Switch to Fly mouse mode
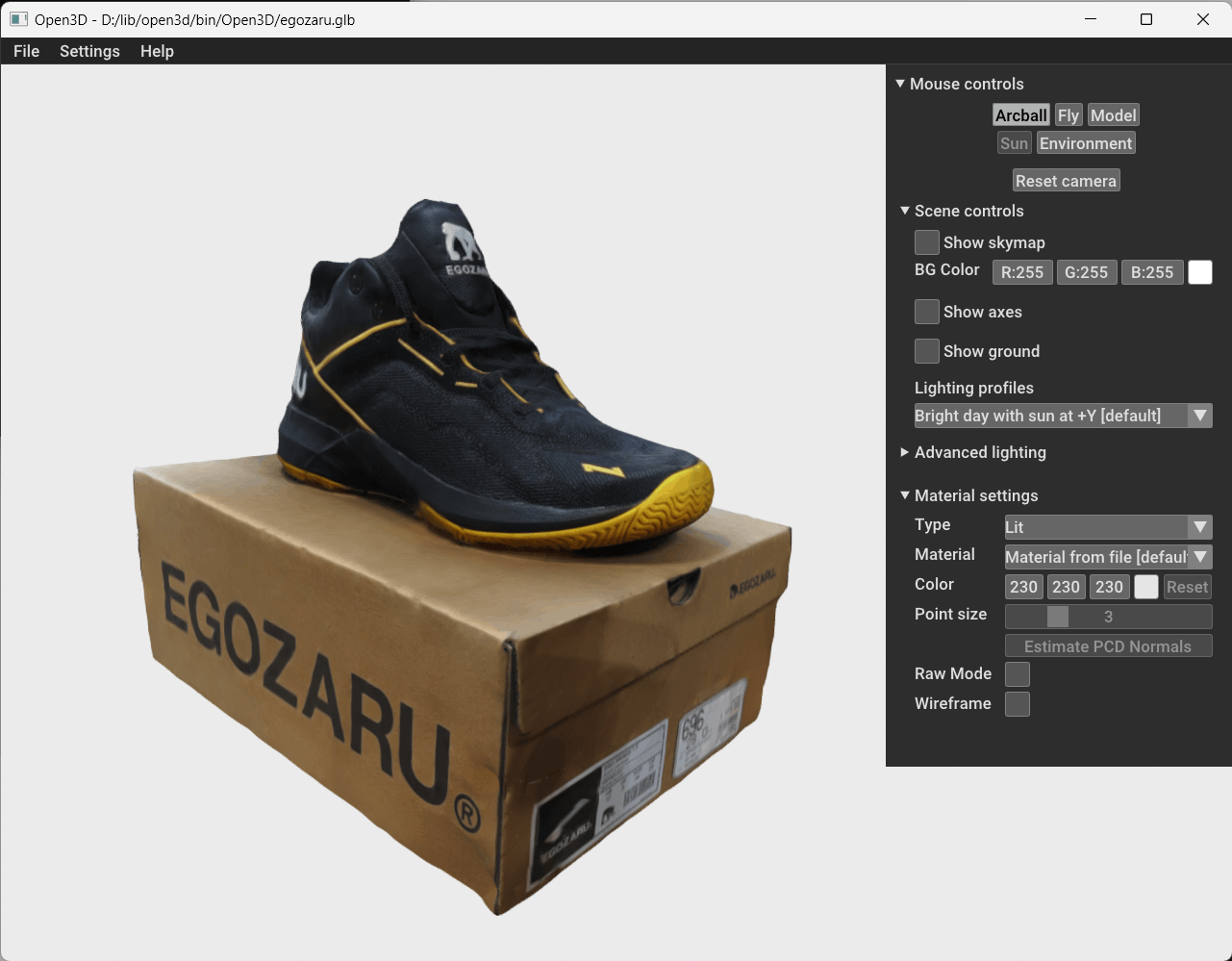Image resolution: width=1232 pixels, height=961 pixels. (x=1068, y=115)
